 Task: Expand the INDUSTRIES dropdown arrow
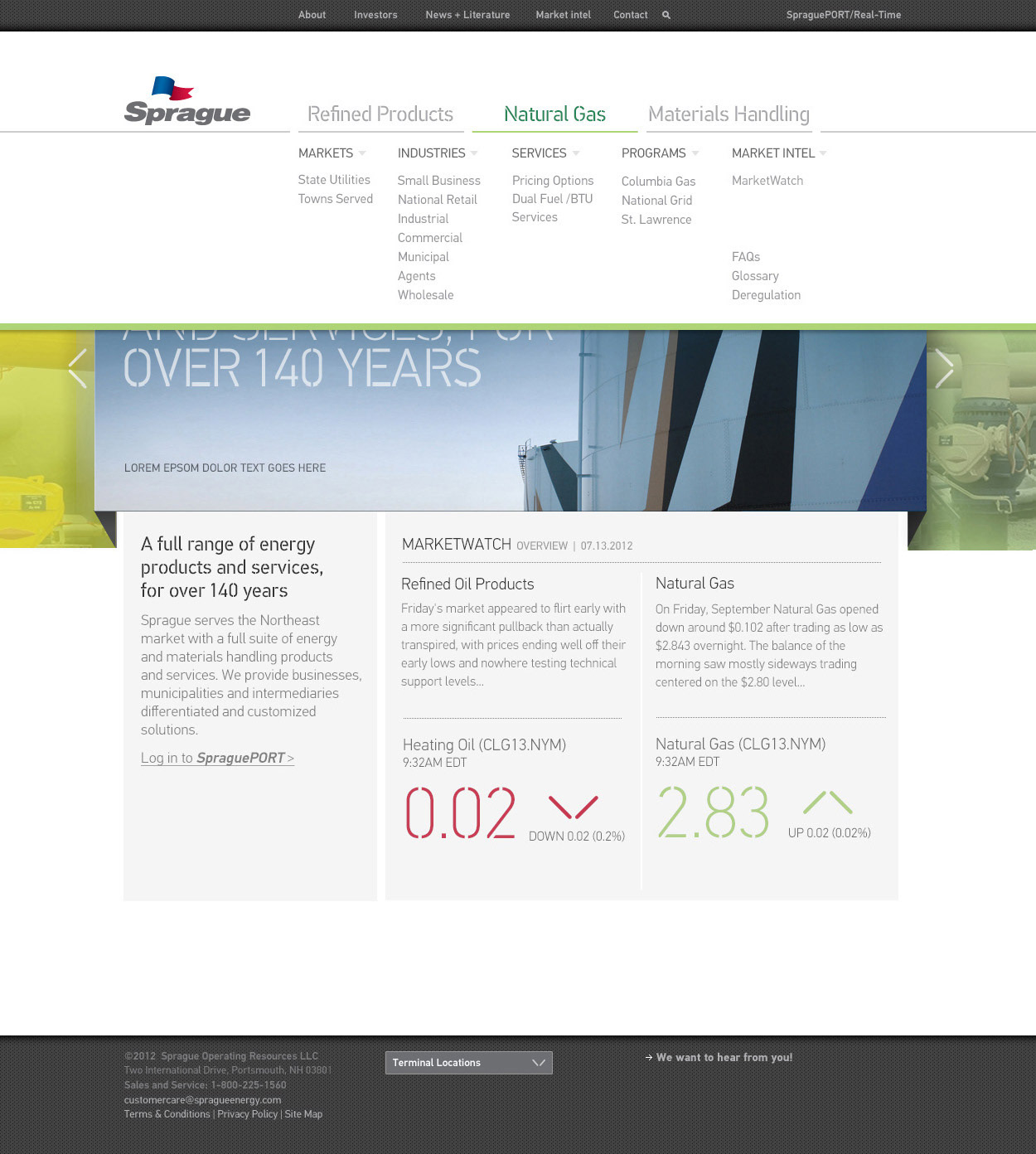pos(474,153)
